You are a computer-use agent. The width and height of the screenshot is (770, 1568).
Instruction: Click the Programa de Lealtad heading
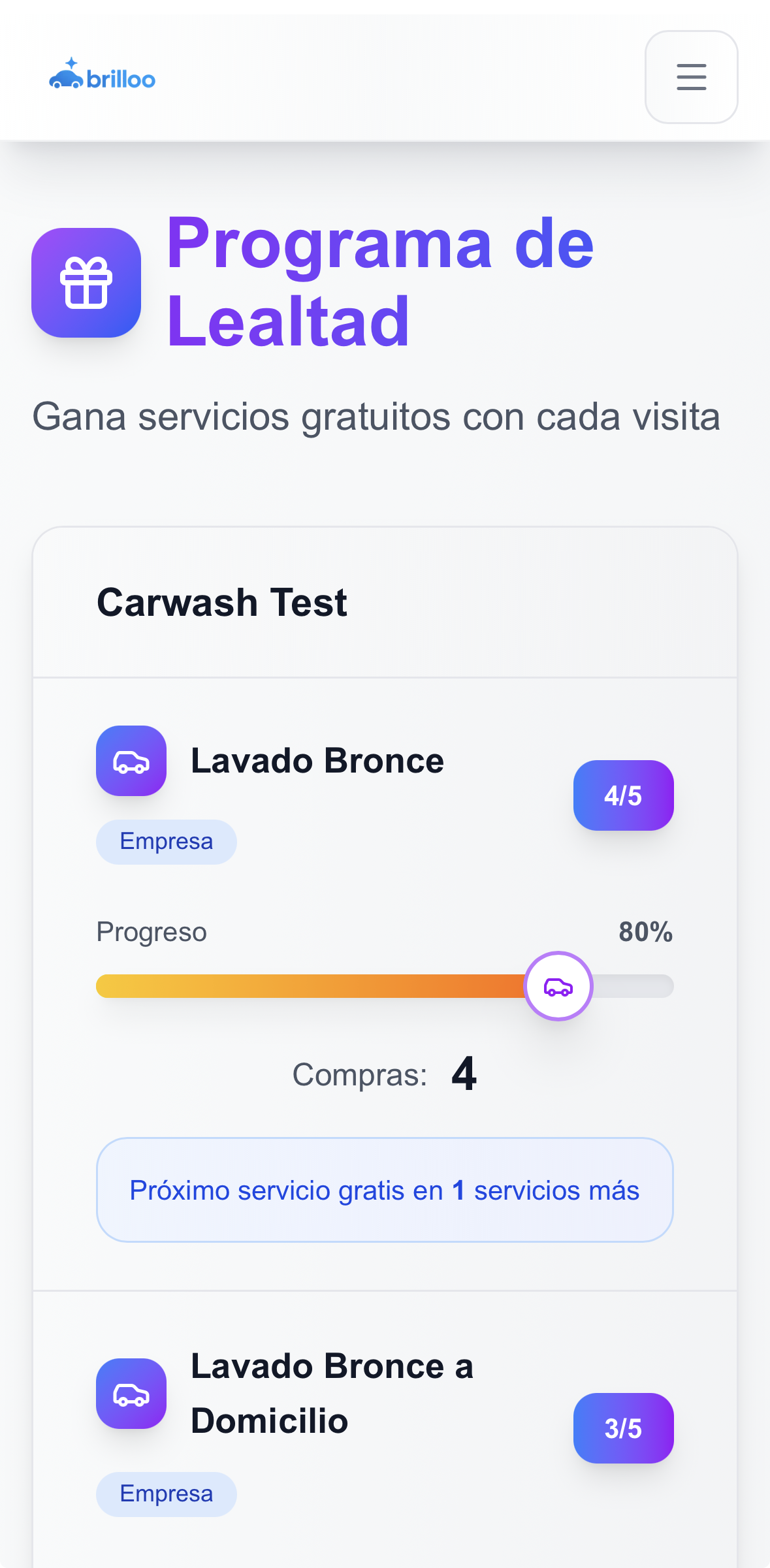[379, 282]
